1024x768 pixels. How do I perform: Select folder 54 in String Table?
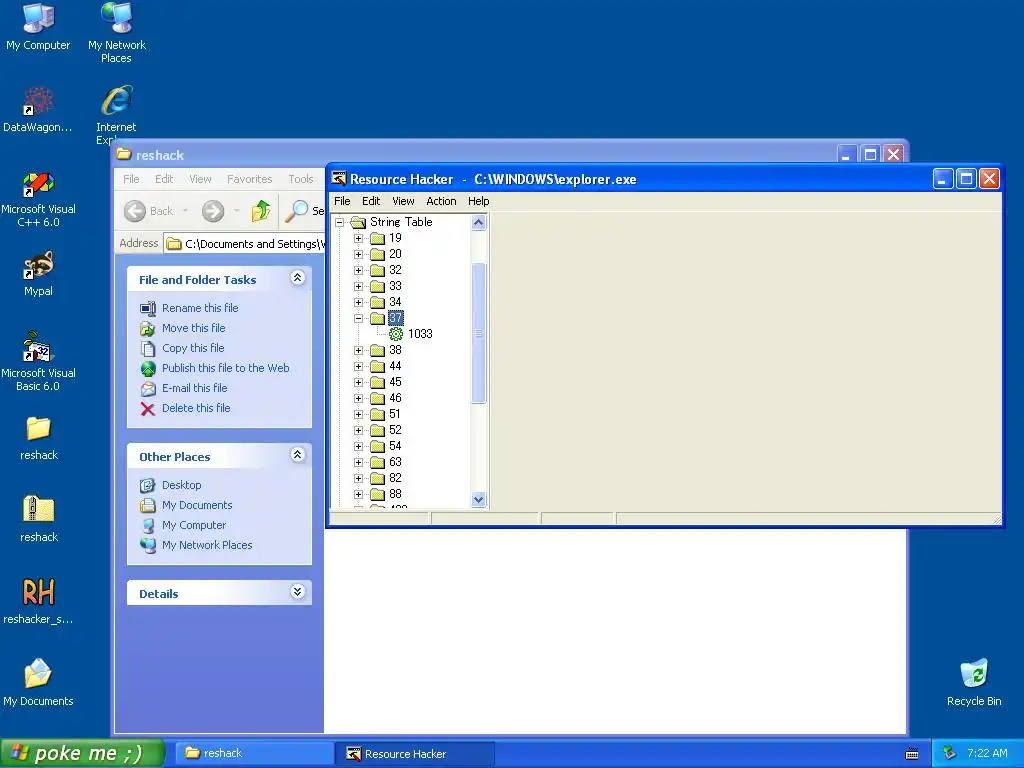click(386, 446)
